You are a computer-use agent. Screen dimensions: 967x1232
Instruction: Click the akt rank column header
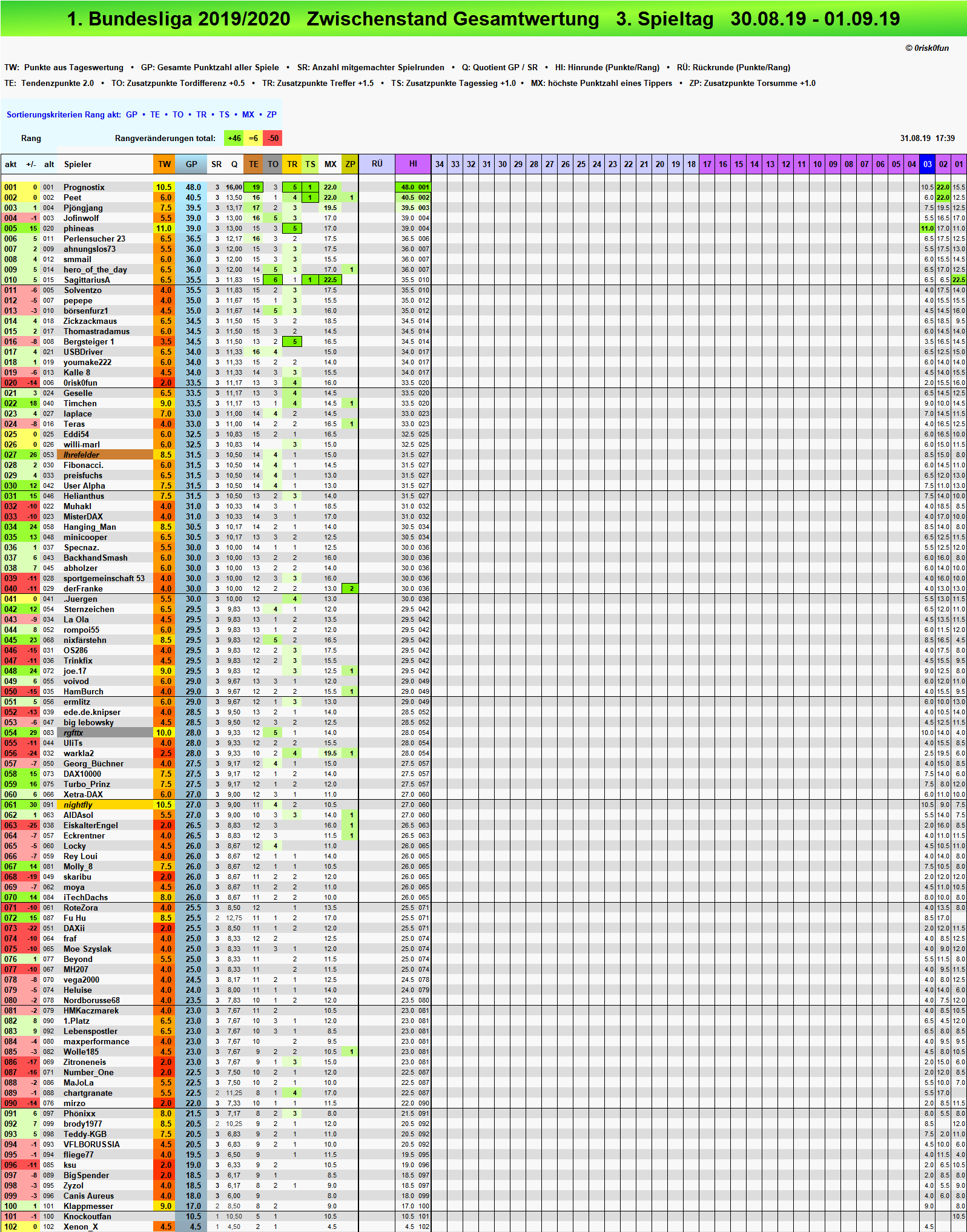(x=11, y=164)
